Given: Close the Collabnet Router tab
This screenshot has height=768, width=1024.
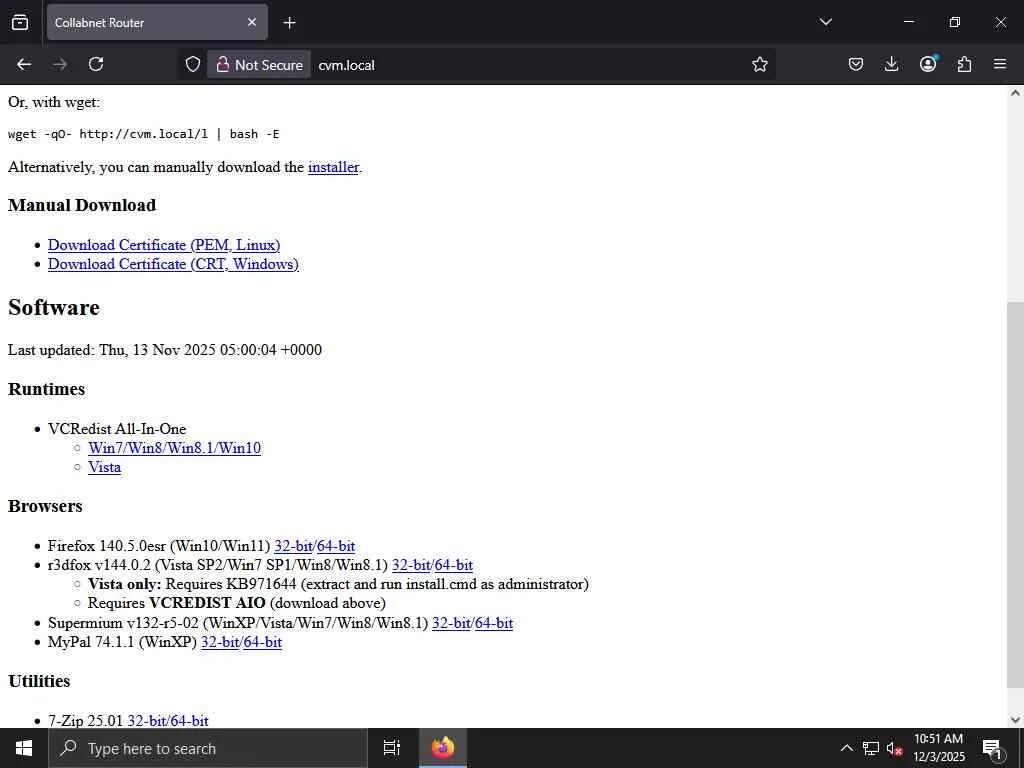Looking at the screenshot, I should [x=252, y=22].
